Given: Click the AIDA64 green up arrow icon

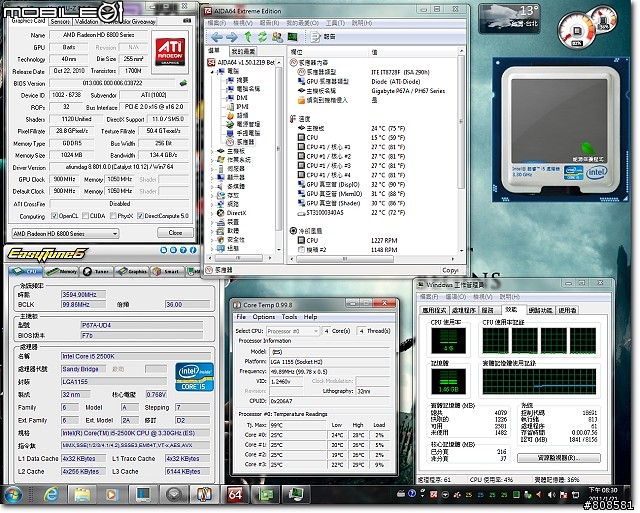Looking at the screenshot, I should pos(248,37).
